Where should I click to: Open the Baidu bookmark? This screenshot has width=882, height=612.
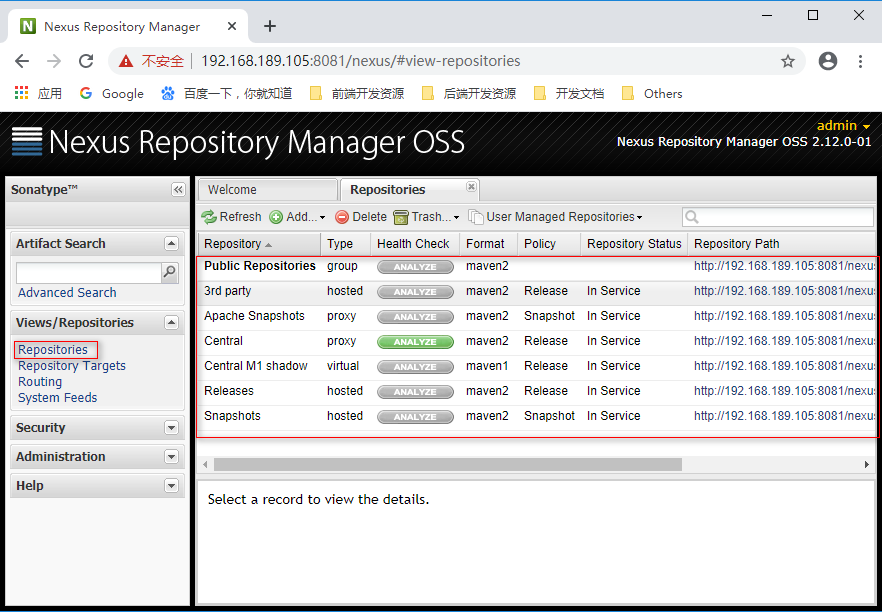click(x=226, y=93)
